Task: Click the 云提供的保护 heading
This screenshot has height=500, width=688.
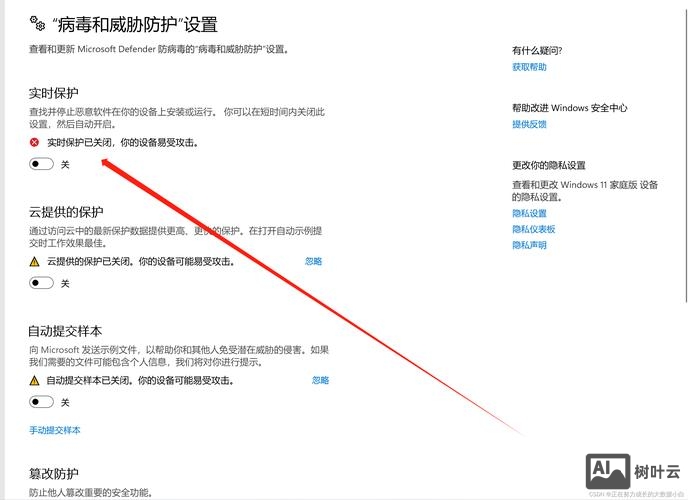Action: [x=66, y=212]
